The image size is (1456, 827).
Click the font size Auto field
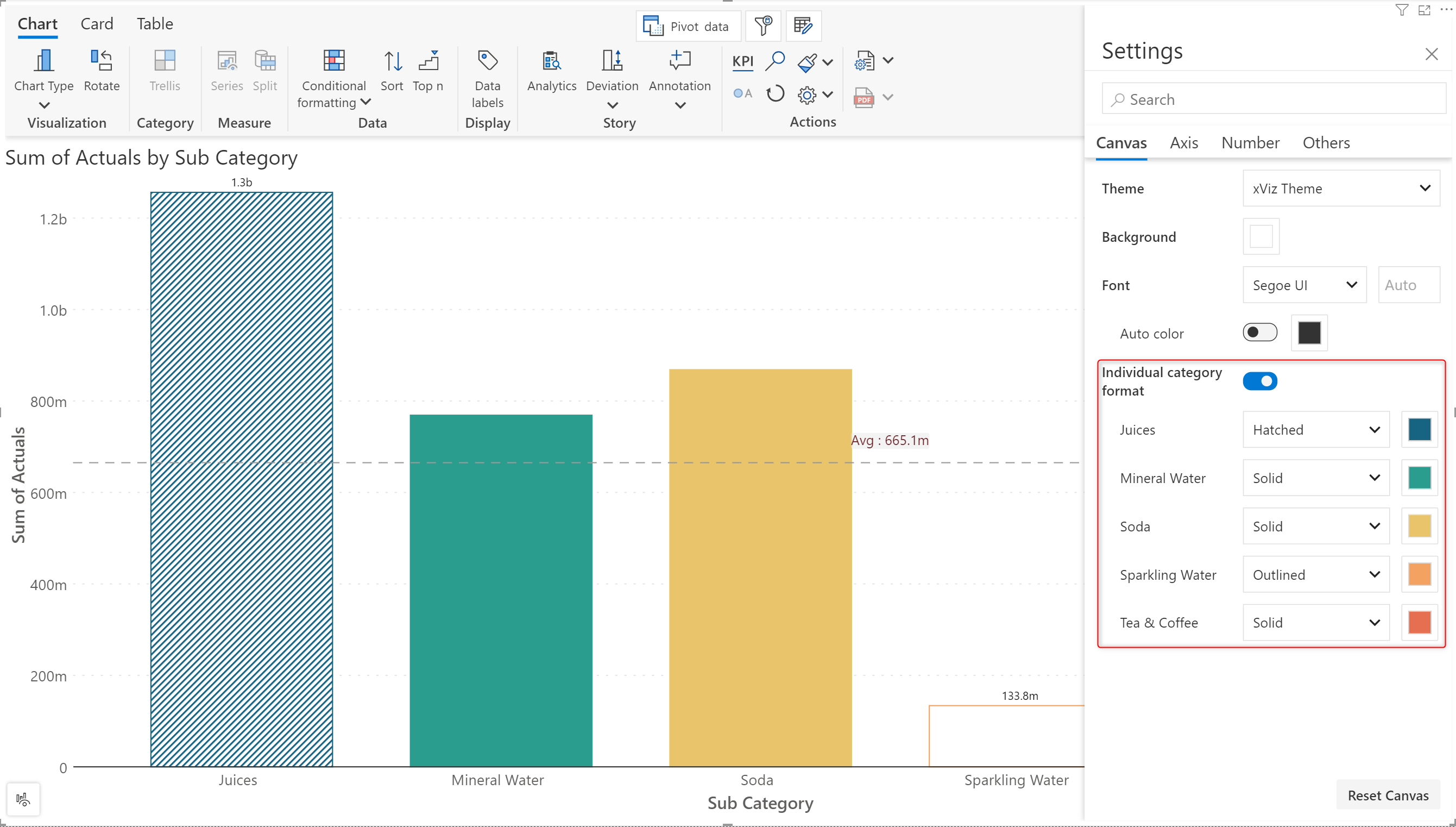[x=1409, y=285]
